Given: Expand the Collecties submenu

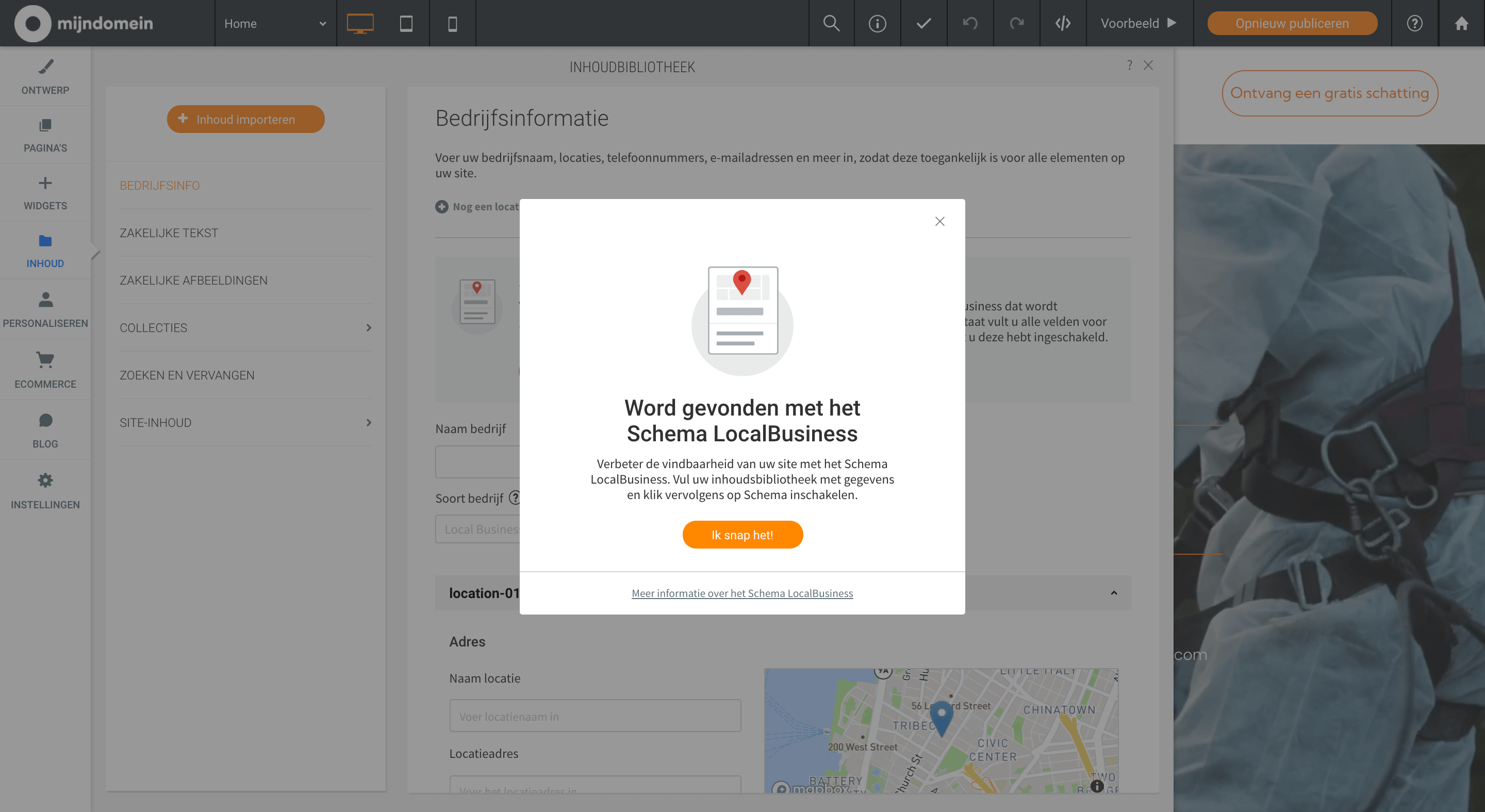Looking at the screenshot, I should point(245,327).
